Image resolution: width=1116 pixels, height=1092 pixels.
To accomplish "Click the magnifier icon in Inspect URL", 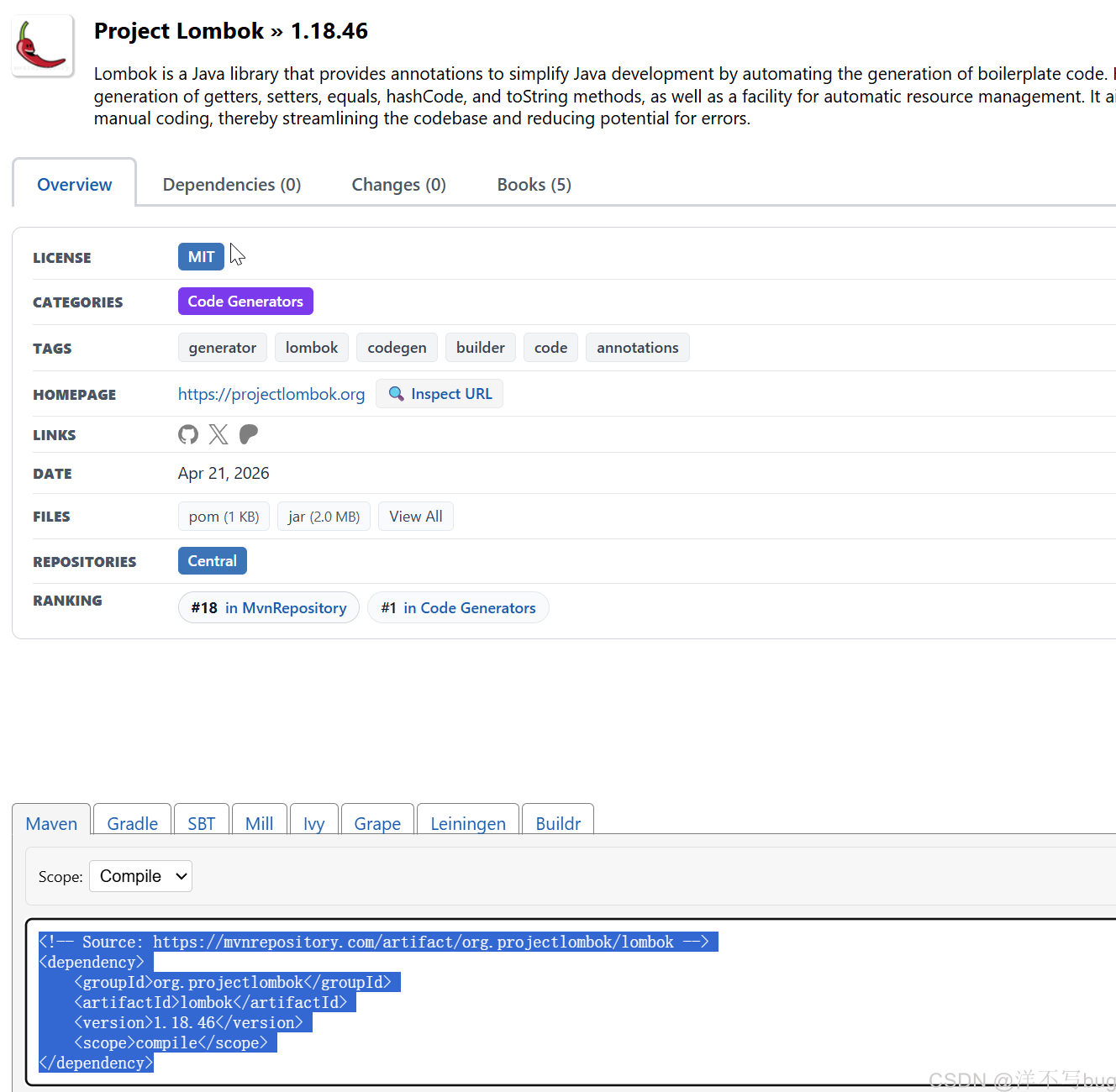I will [396, 394].
